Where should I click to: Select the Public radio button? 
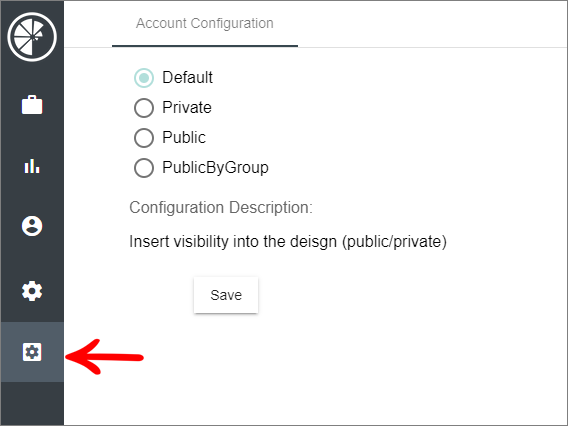point(144,138)
